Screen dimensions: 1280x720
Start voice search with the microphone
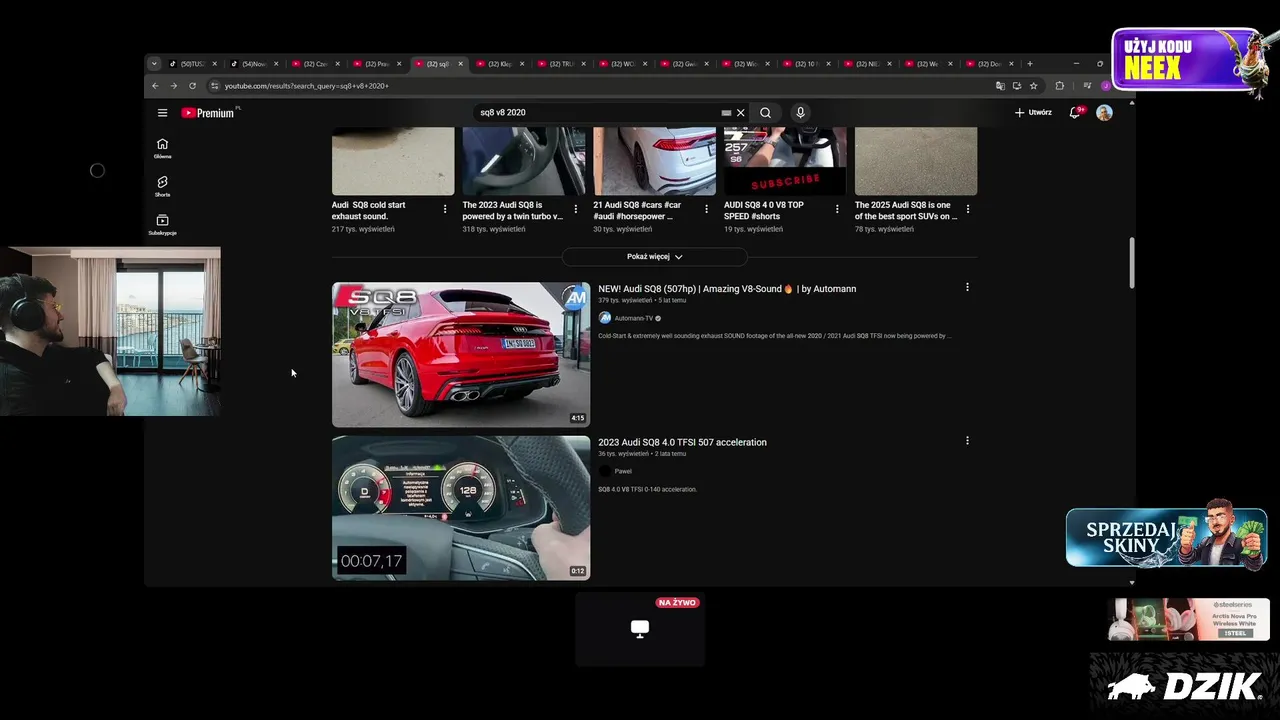(x=800, y=113)
